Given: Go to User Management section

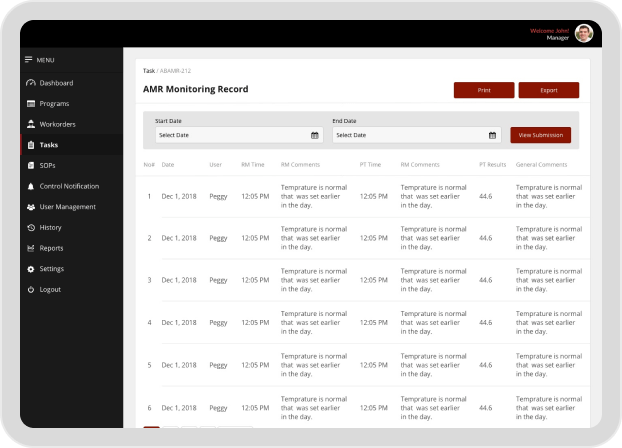Looking at the screenshot, I should [x=67, y=207].
